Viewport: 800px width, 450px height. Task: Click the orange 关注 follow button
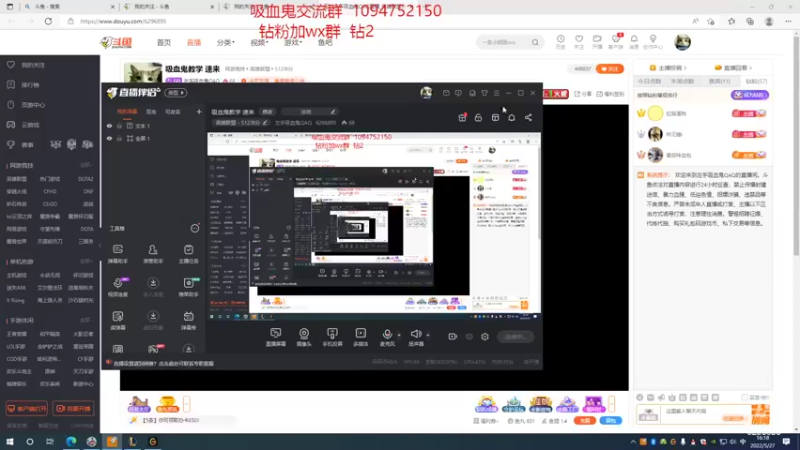pyautogui.click(x=610, y=68)
